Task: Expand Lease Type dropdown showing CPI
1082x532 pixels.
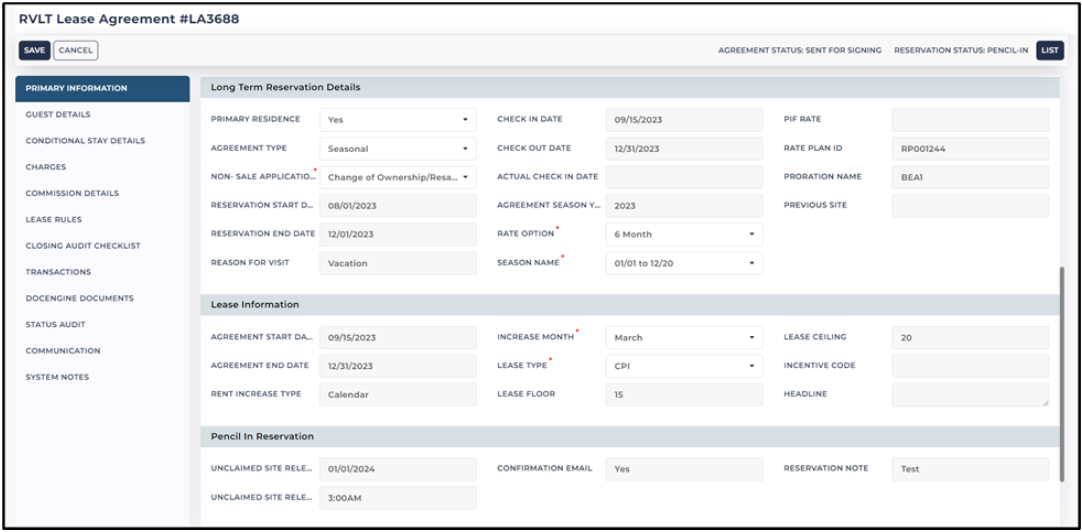Action: coord(685,366)
